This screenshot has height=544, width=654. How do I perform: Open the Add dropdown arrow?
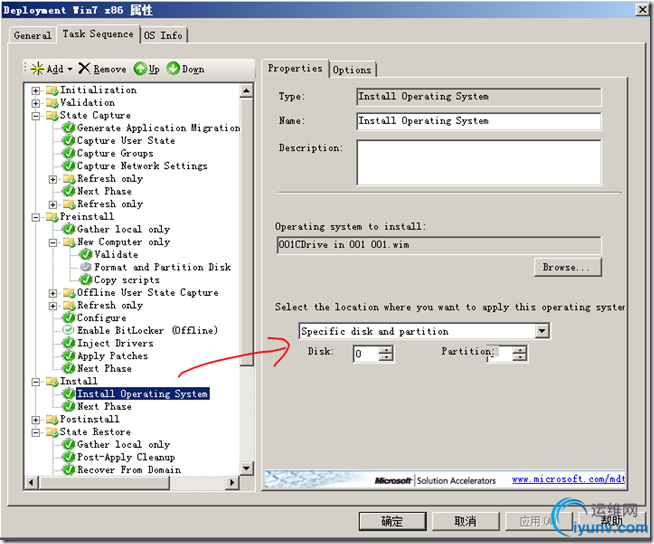[70, 69]
